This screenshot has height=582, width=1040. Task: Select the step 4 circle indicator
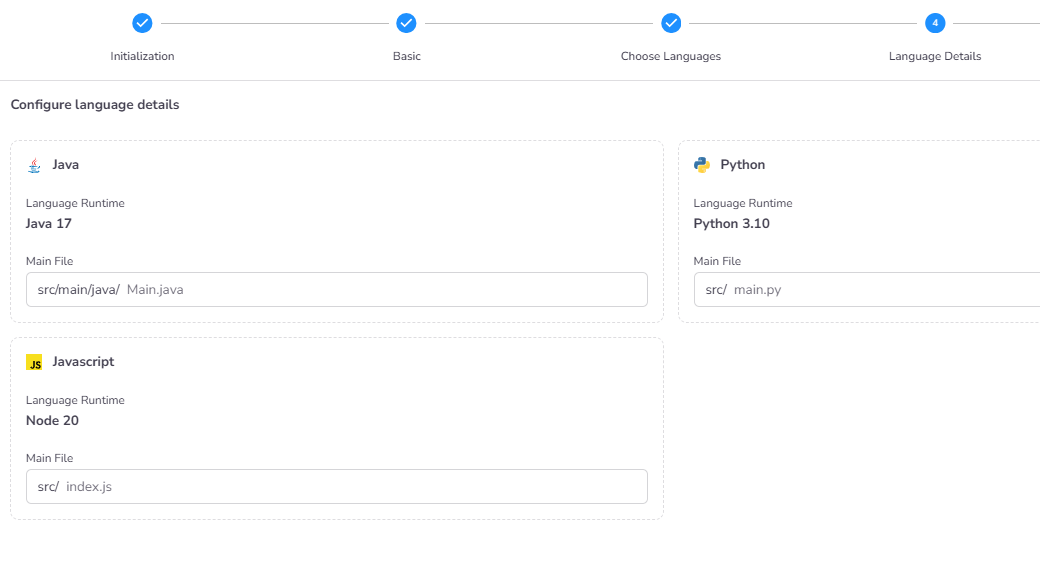pos(935,23)
